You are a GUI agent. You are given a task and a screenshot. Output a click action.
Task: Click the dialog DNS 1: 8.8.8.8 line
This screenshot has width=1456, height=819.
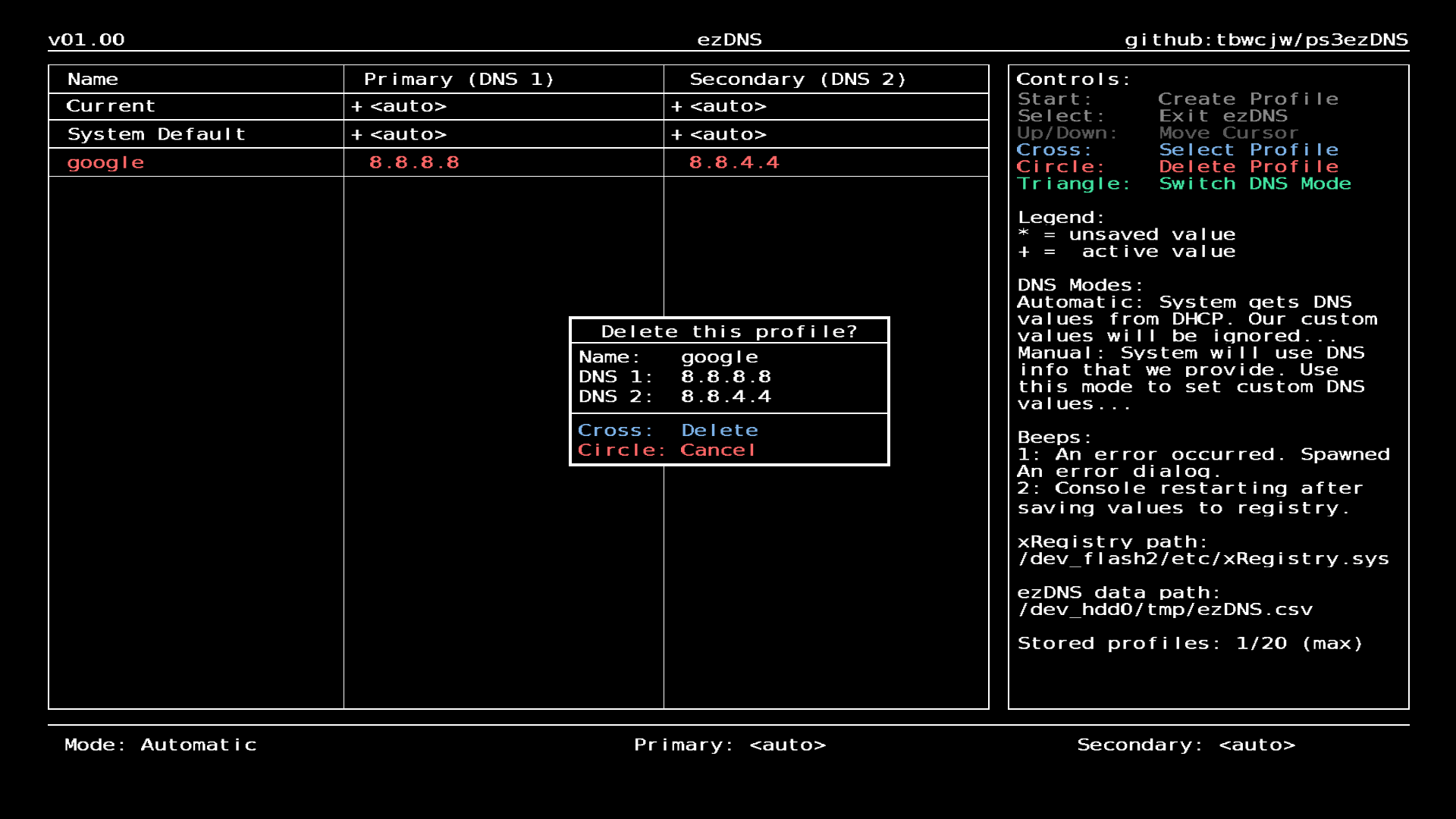tap(675, 376)
